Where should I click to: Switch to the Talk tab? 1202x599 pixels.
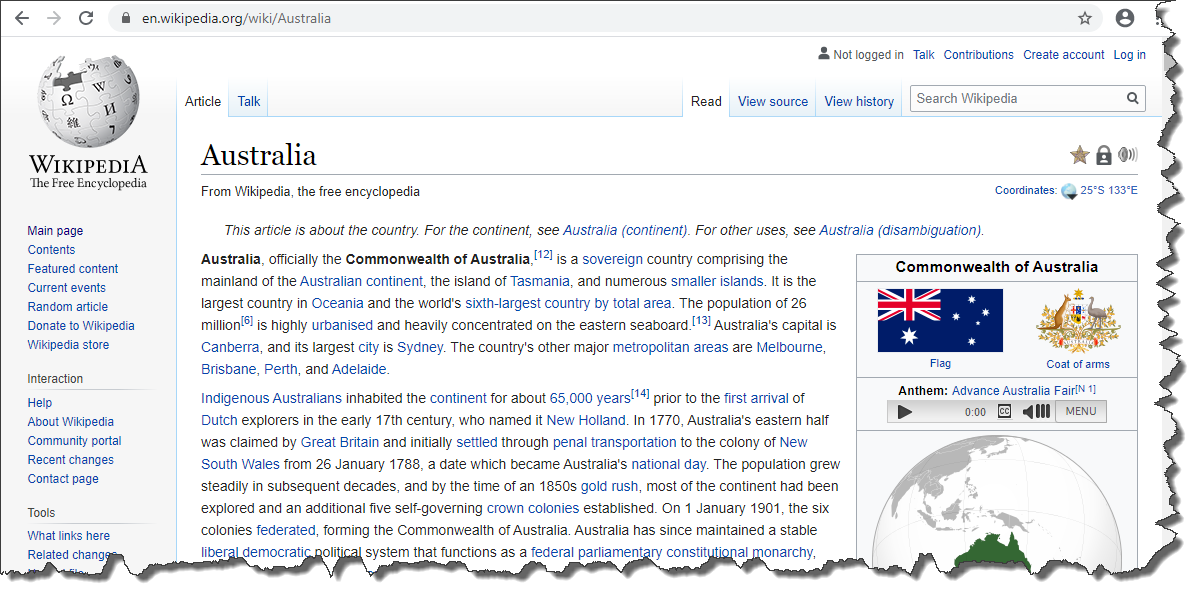(x=249, y=101)
